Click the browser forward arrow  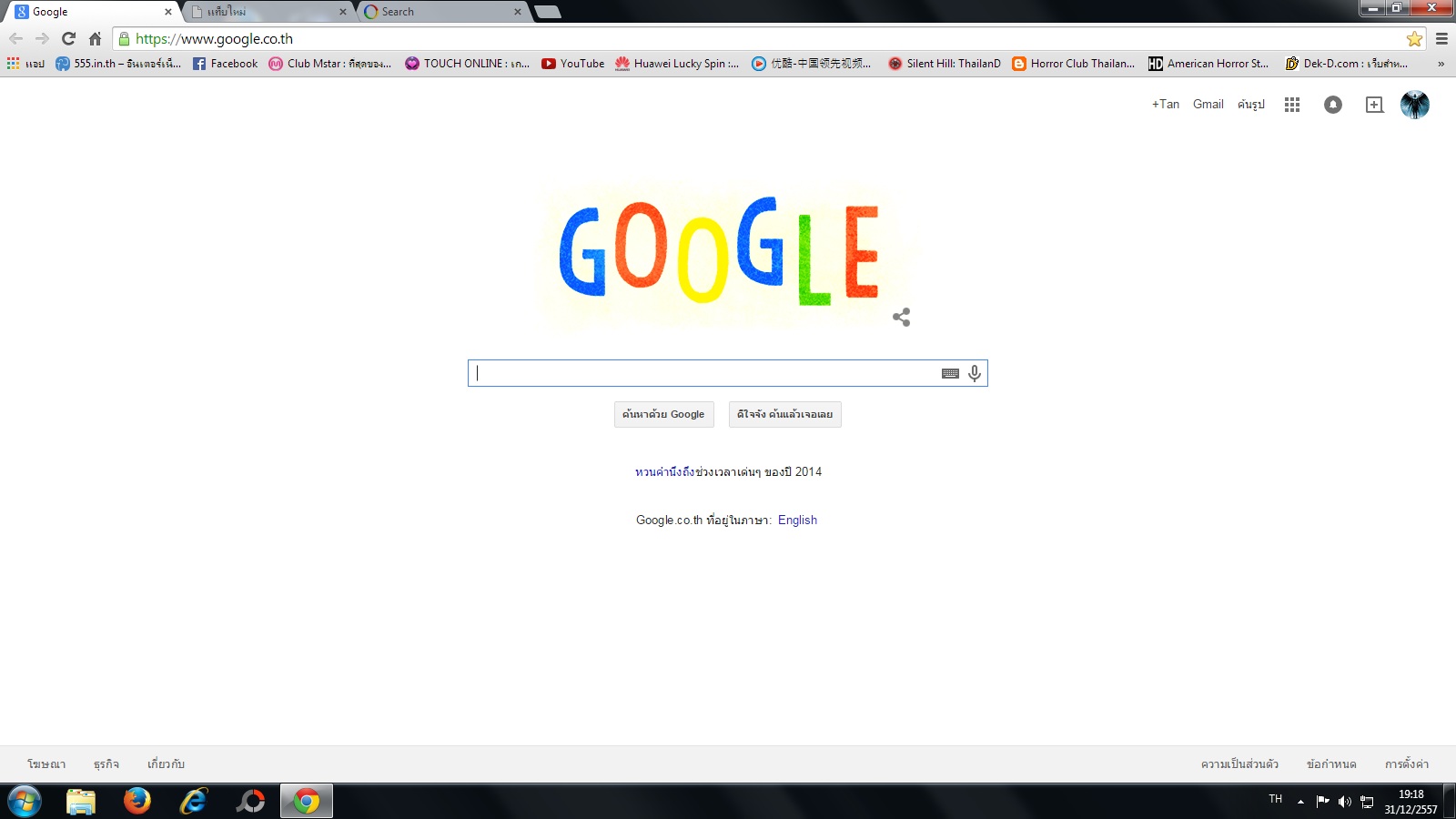click(42, 38)
